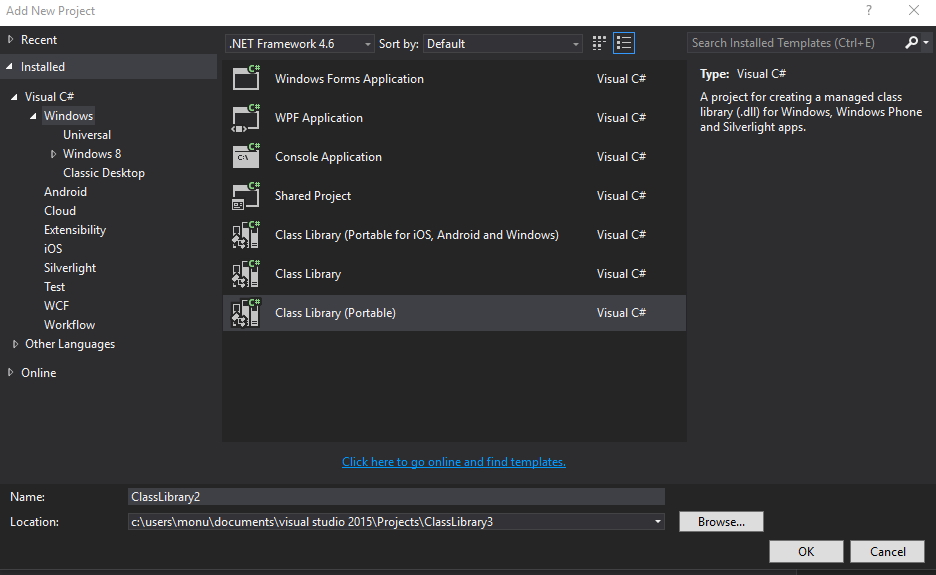Switch to medium icons list view
Image resolution: width=936 pixels, height=575 pixels.
[x=624, y=43]
